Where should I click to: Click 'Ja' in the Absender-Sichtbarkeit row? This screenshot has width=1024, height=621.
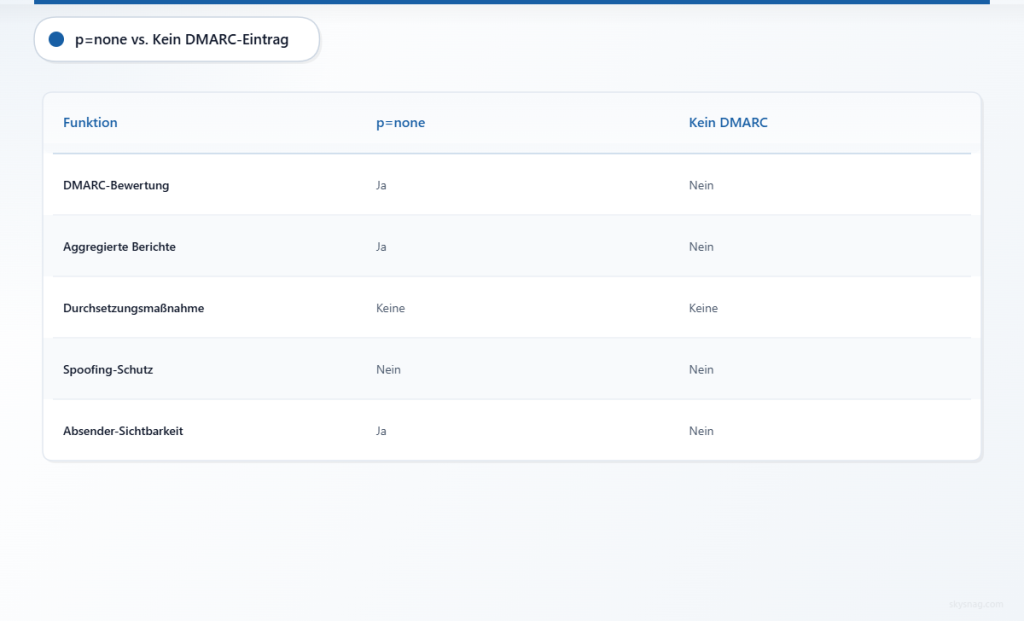click(x=381, y=431)
